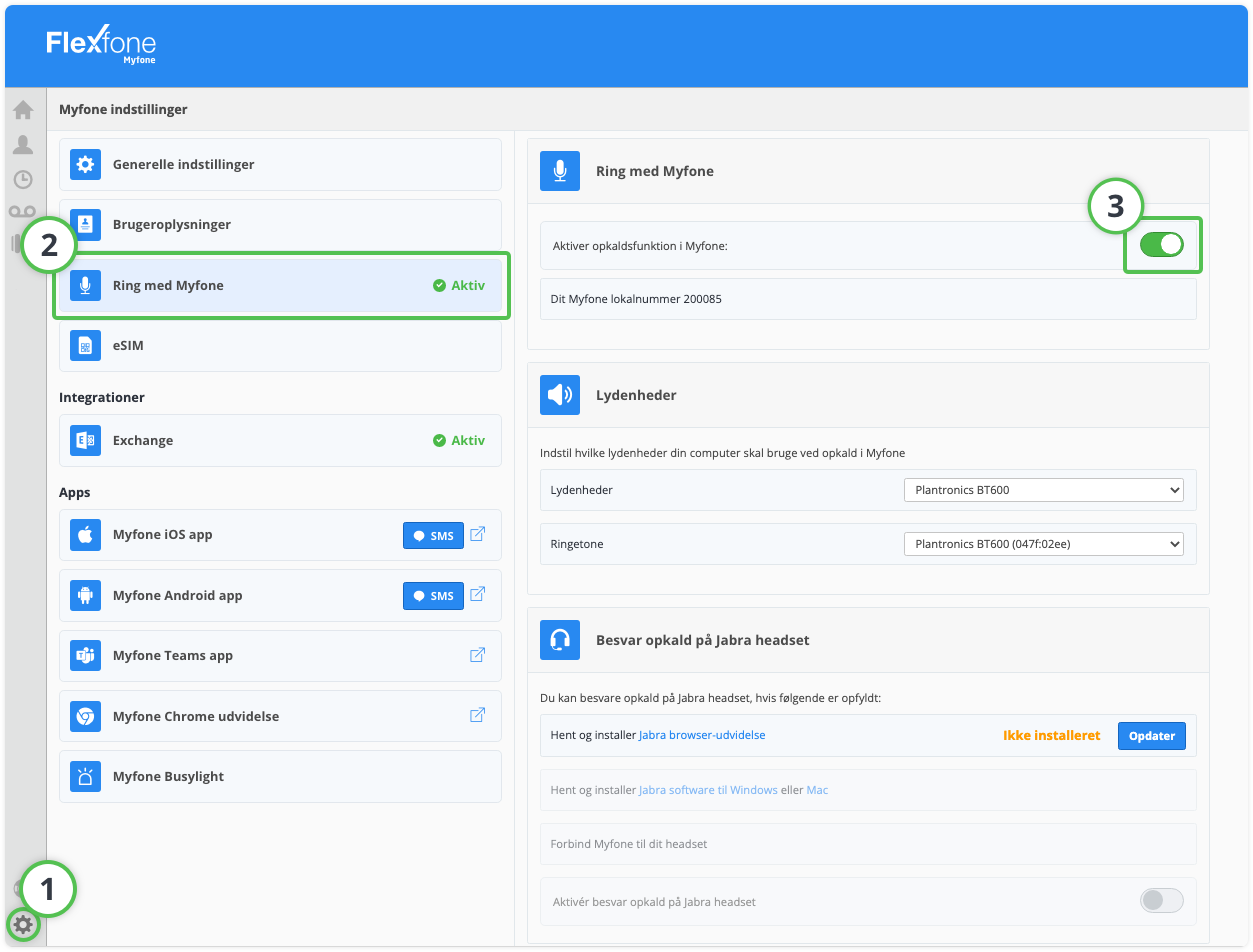This screenshot has height=952, width=1253.
Task: Toggle Aktivér besvar opkald på Jabra headset
Action: (1161, 901)
